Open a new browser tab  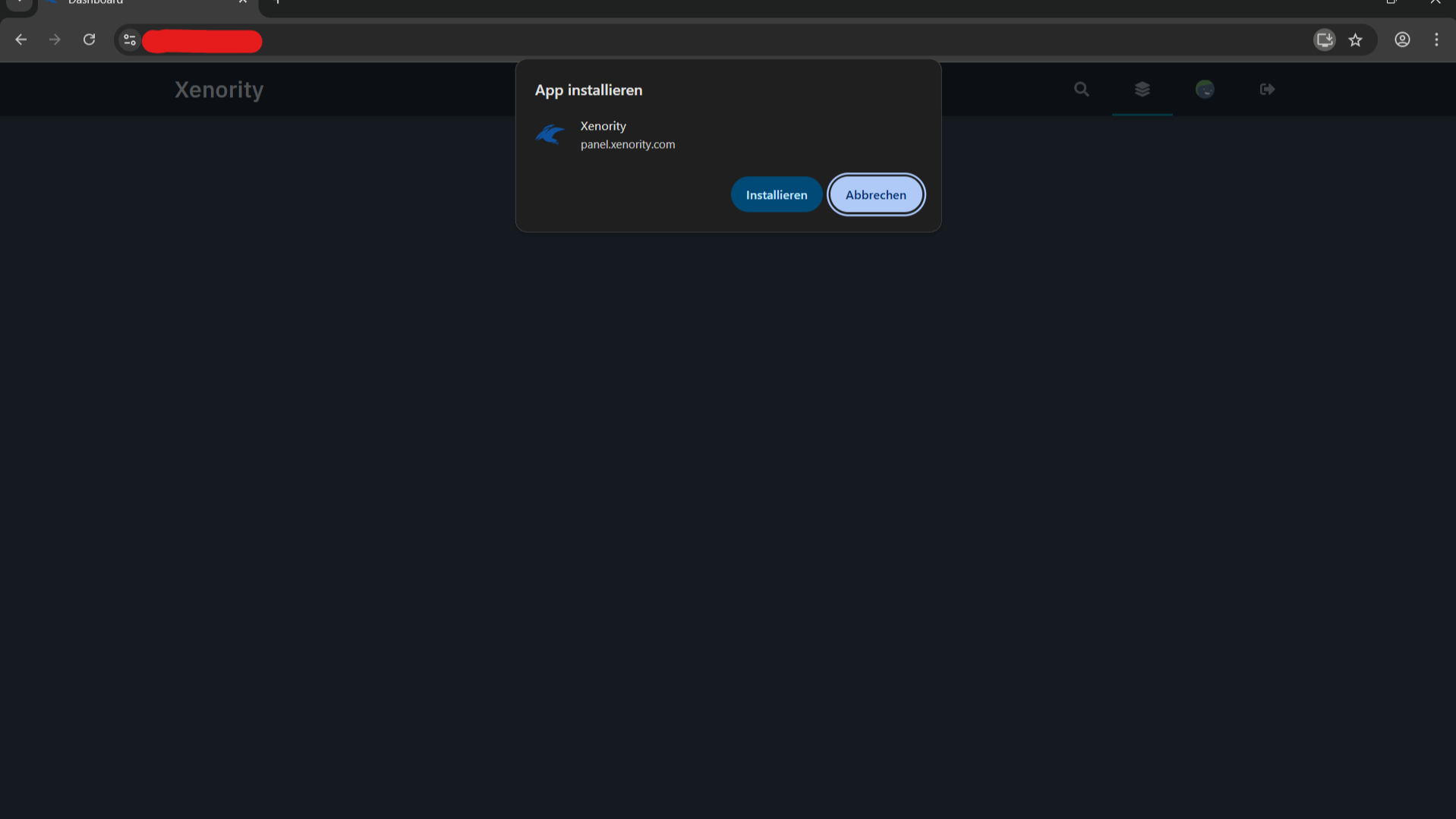[x=277, y=3]
